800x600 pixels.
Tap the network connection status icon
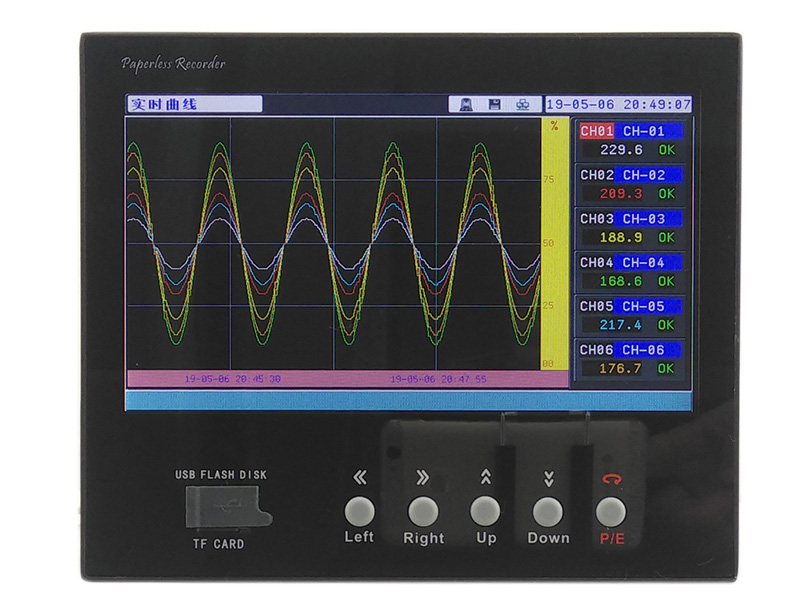point(522,105)
